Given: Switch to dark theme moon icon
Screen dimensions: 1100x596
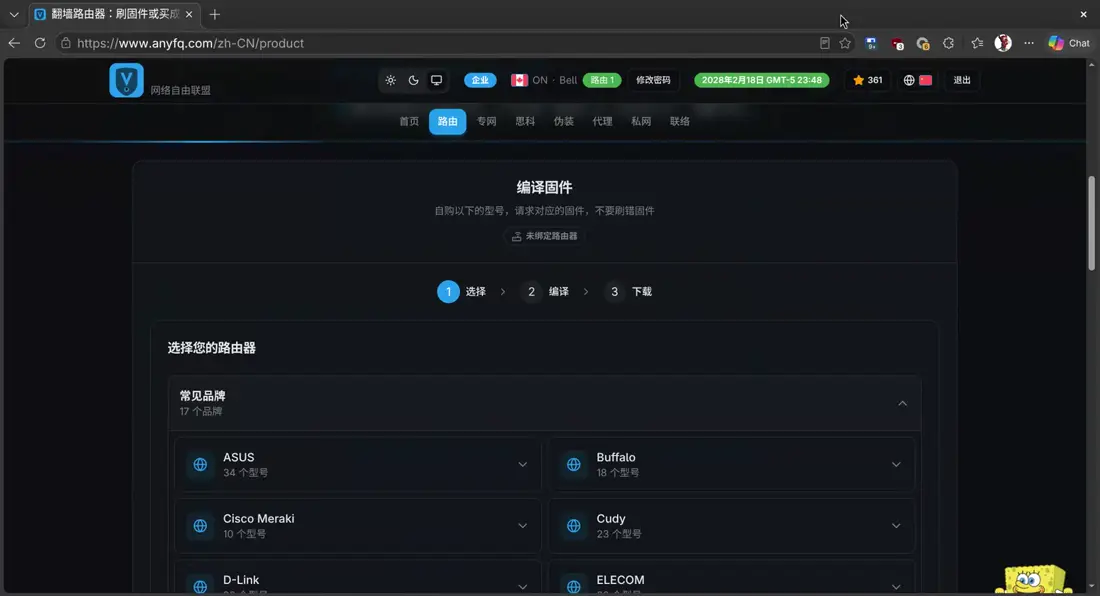Looking at the screenshot, I should [x=413, y=80].
